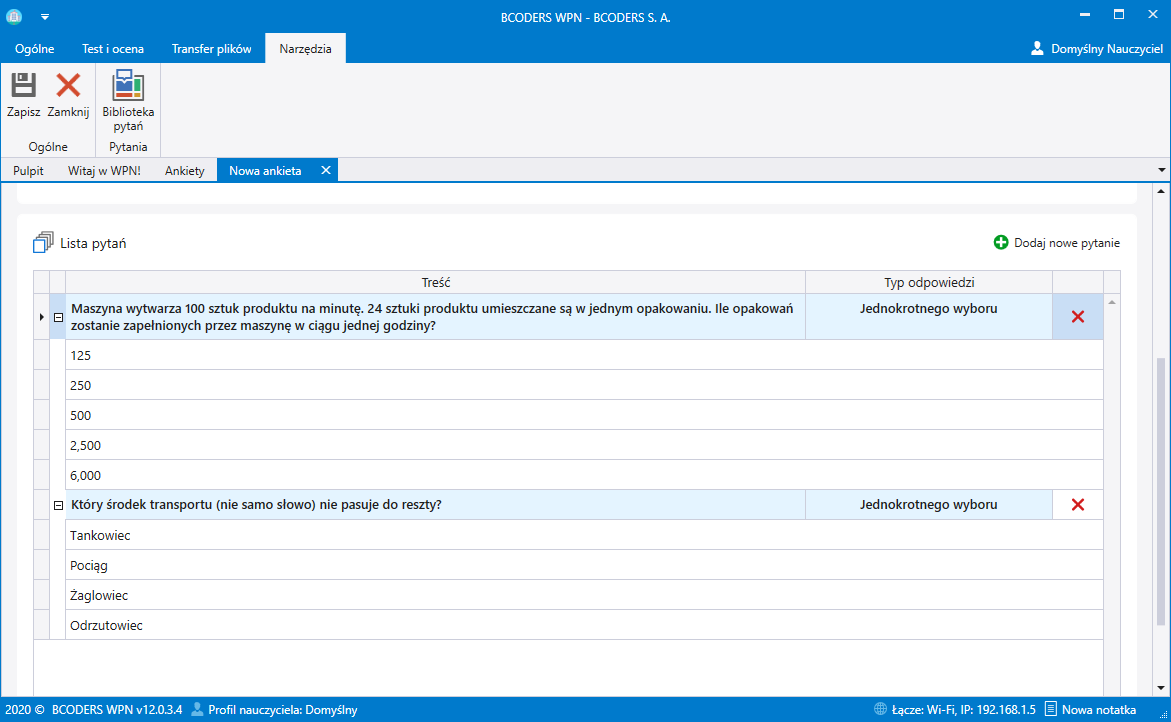Open the quick access toolbar dropdown arrow
Screen dimensions: 1171x722
pos(45,16)
